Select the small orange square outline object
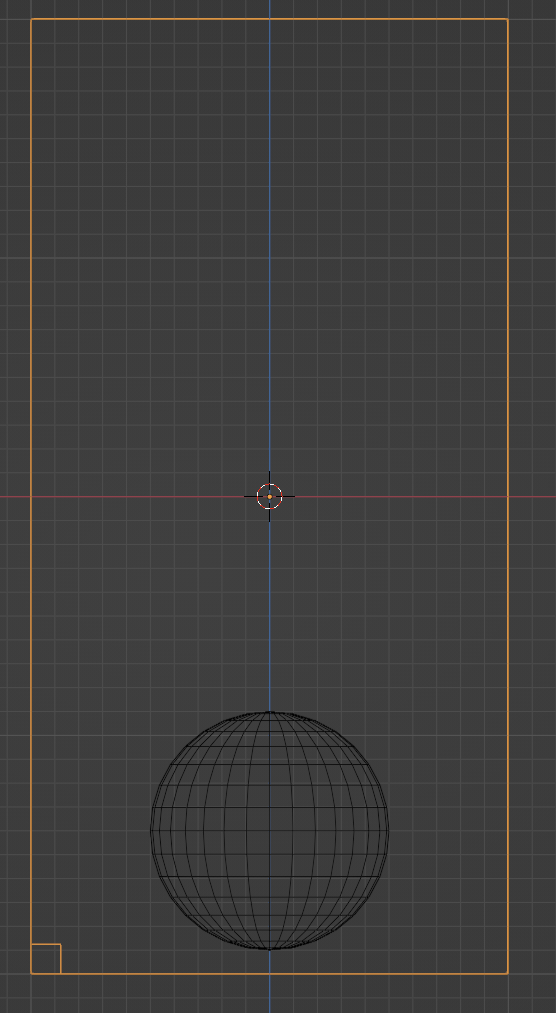 [46, 959]
